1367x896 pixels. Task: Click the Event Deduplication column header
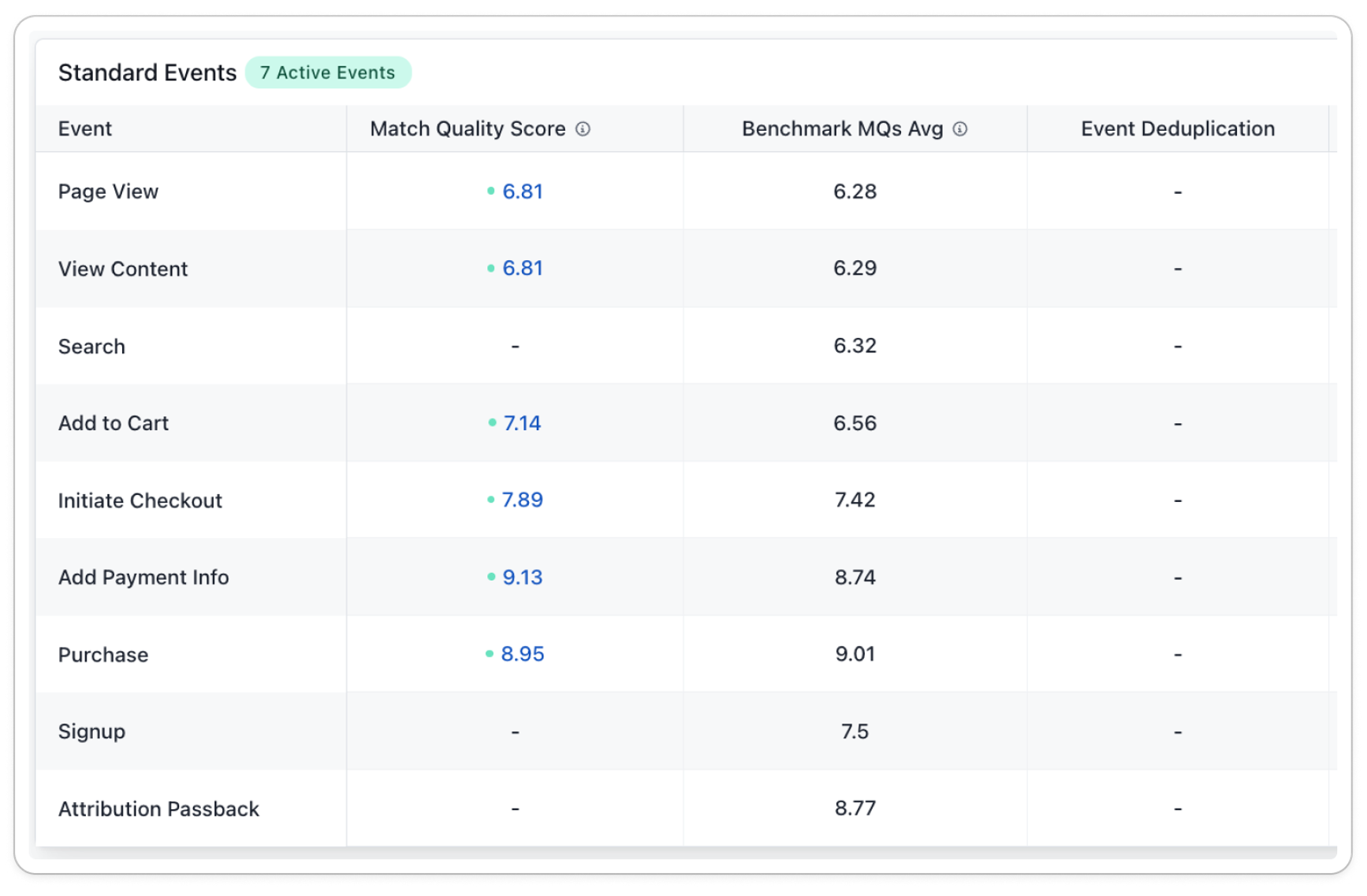pyautogui.click(x=1177, y=129)
